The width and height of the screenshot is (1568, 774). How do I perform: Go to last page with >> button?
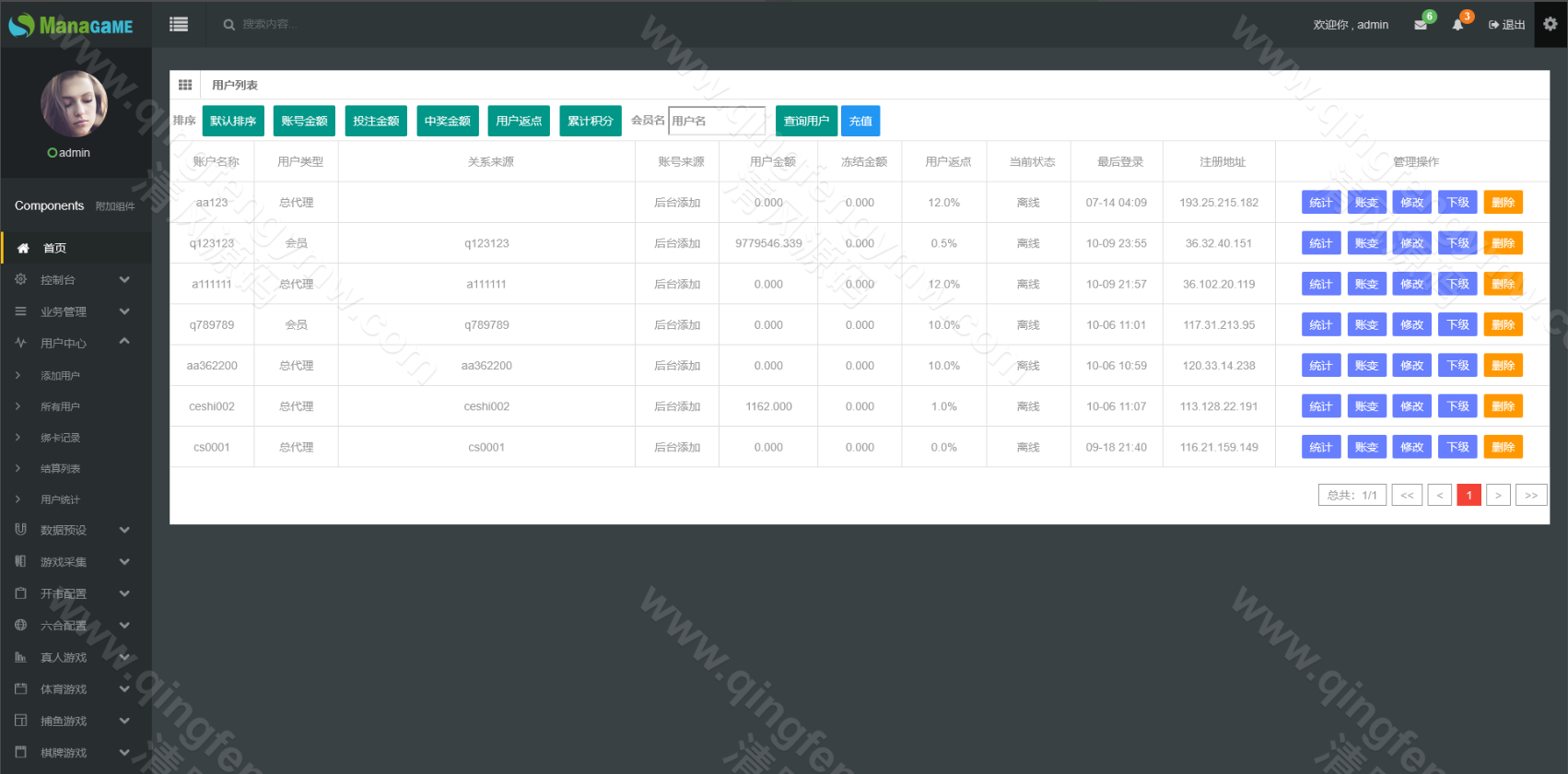(x=1531, y=495)
